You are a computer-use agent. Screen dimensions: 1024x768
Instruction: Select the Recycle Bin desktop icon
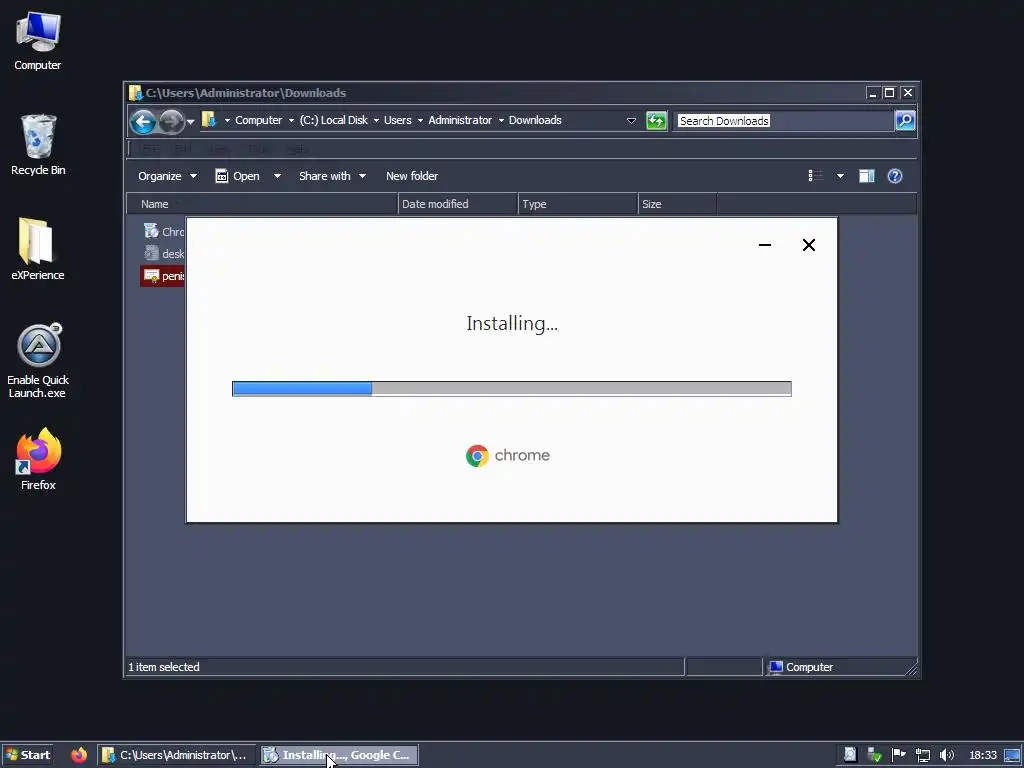coord(38,145)
